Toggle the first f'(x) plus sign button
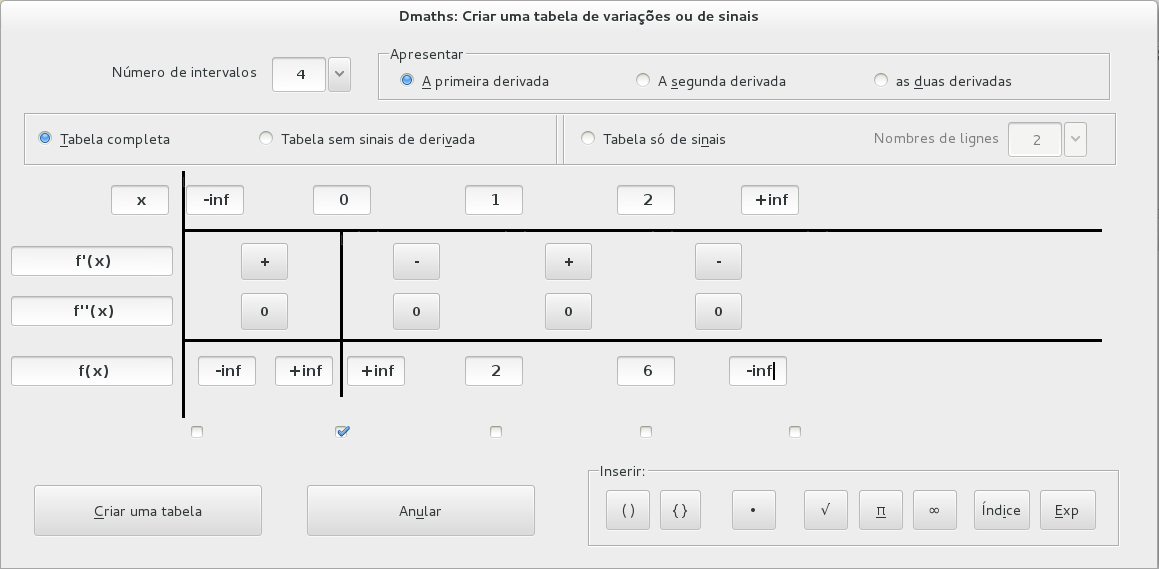The image size is (1159, 569). pyautogui.click(x=264, y=261)
